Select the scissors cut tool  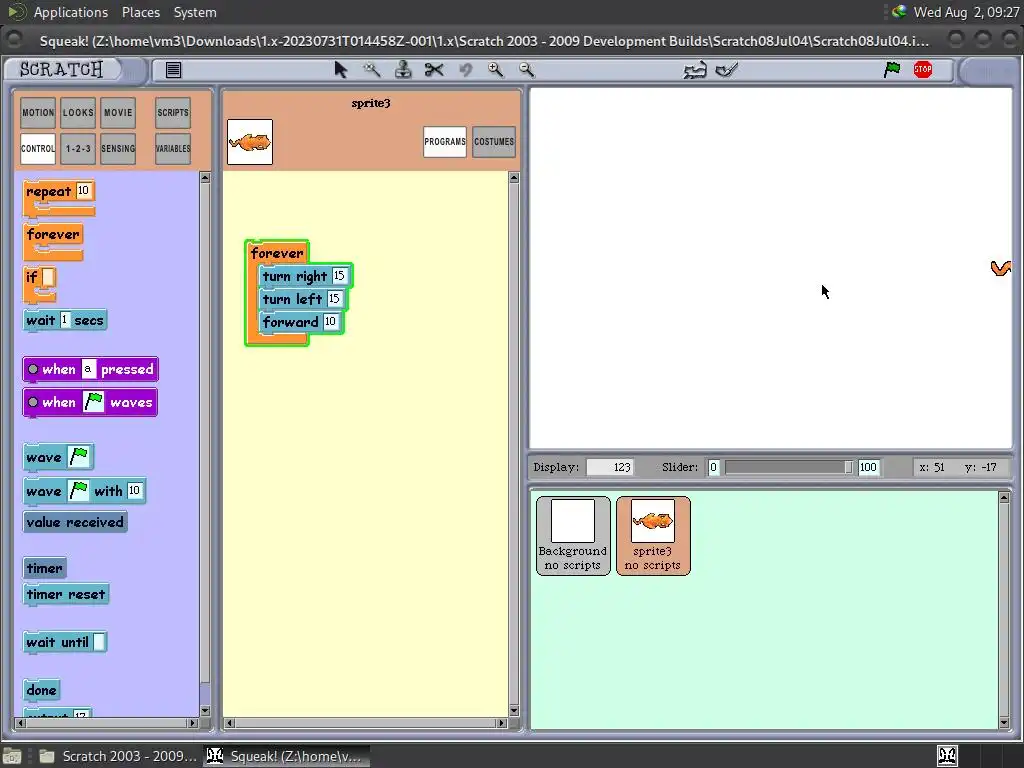tap(434, 70)
